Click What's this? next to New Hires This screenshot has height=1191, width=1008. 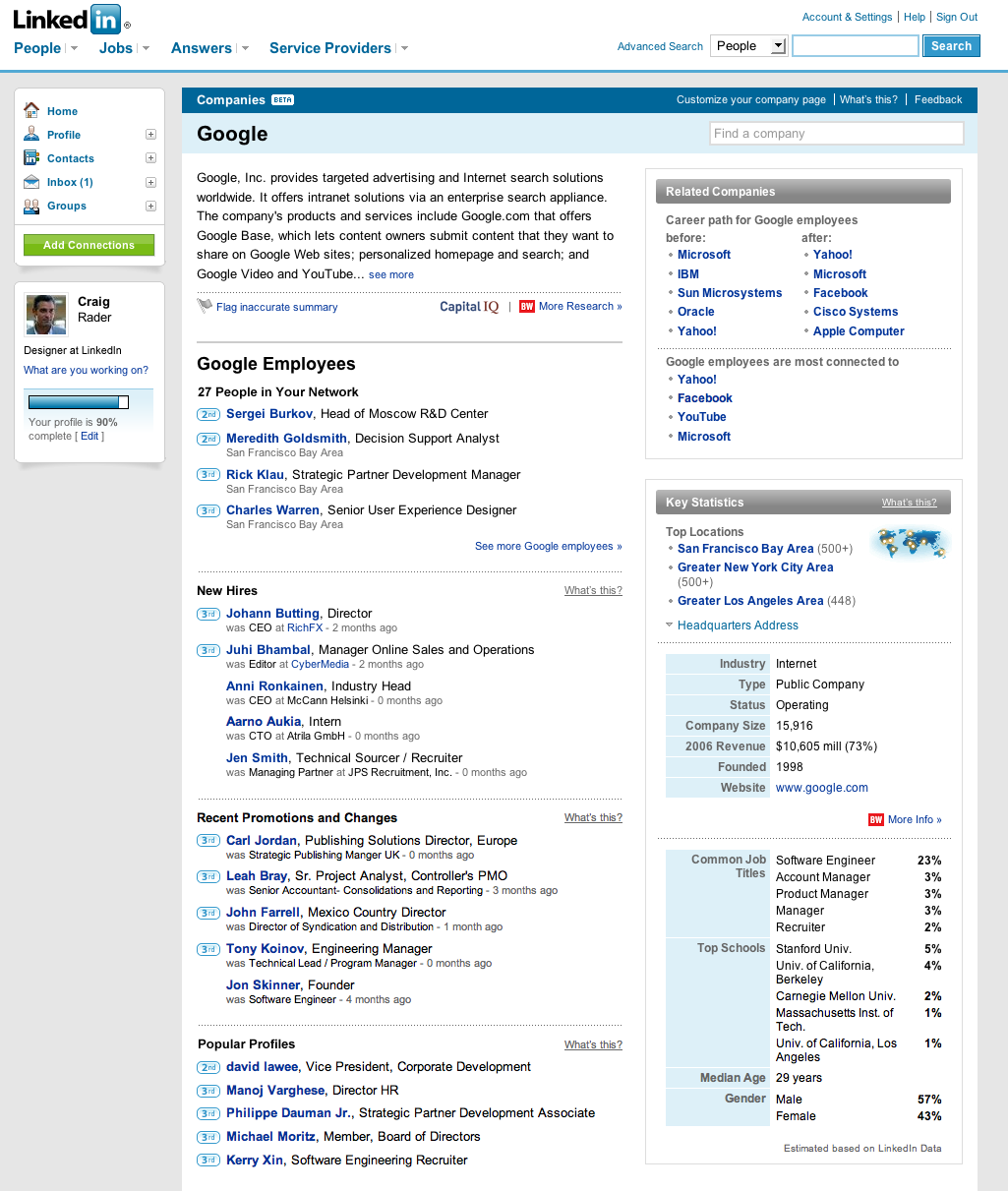(x=593, y=590)
